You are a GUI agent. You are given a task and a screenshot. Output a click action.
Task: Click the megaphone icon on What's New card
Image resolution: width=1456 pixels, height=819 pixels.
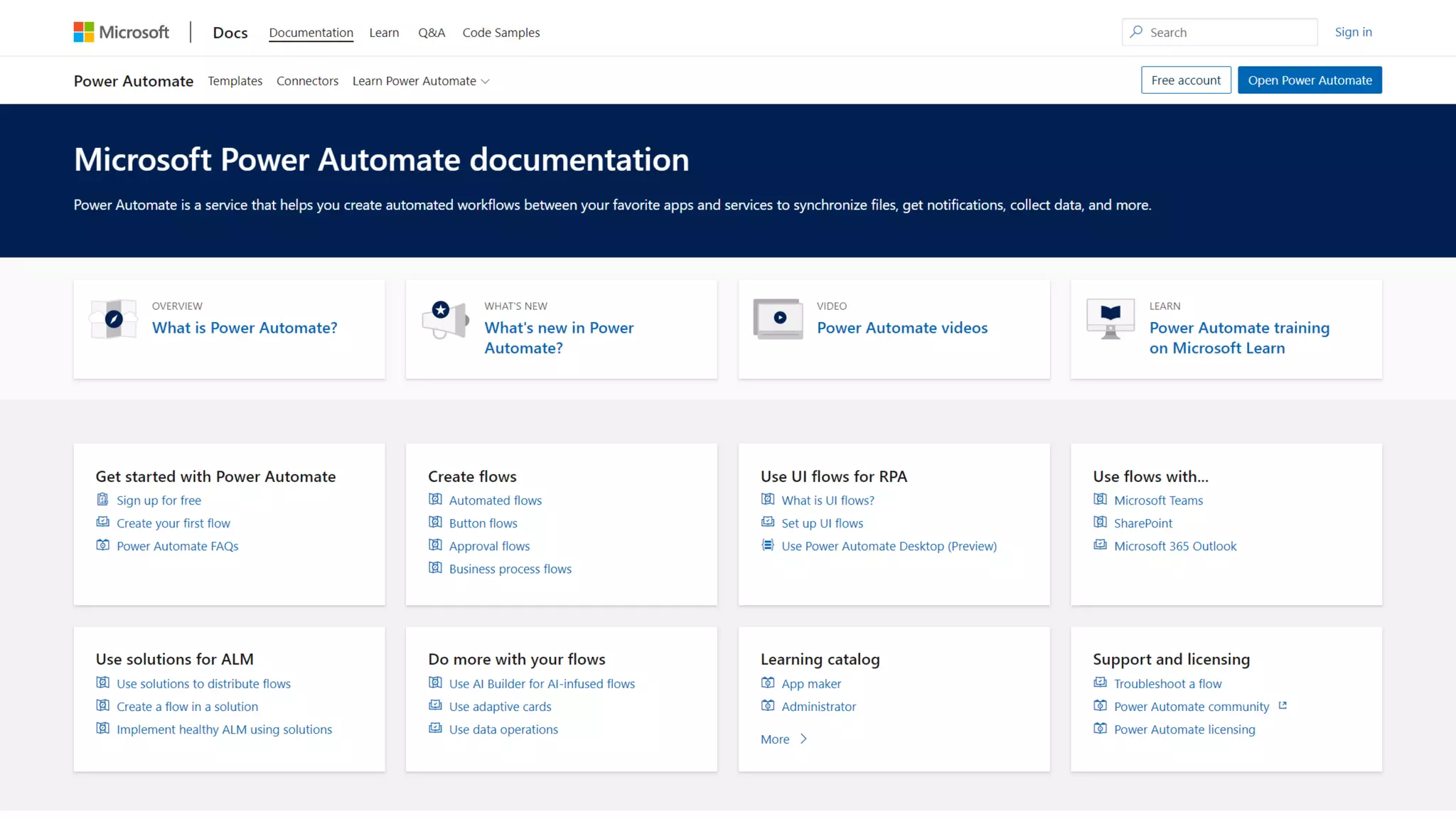click(446, 319)
